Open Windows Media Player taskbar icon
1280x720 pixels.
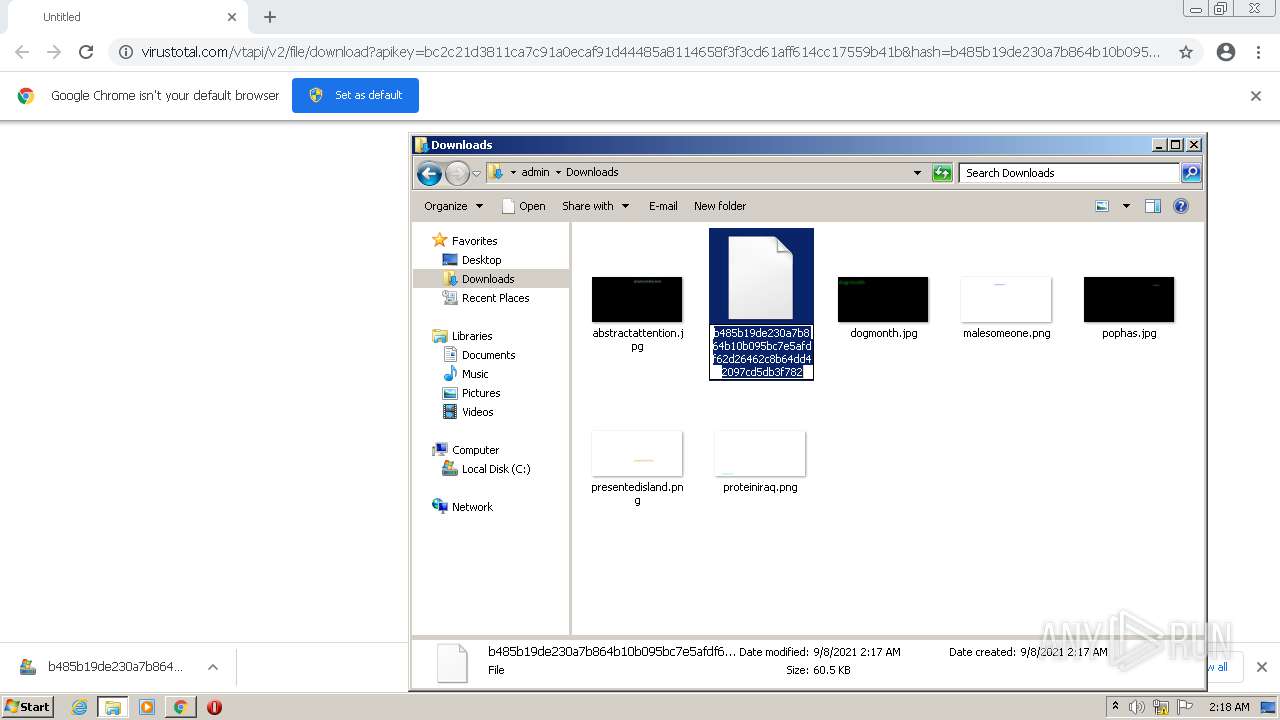coord(147,707)
